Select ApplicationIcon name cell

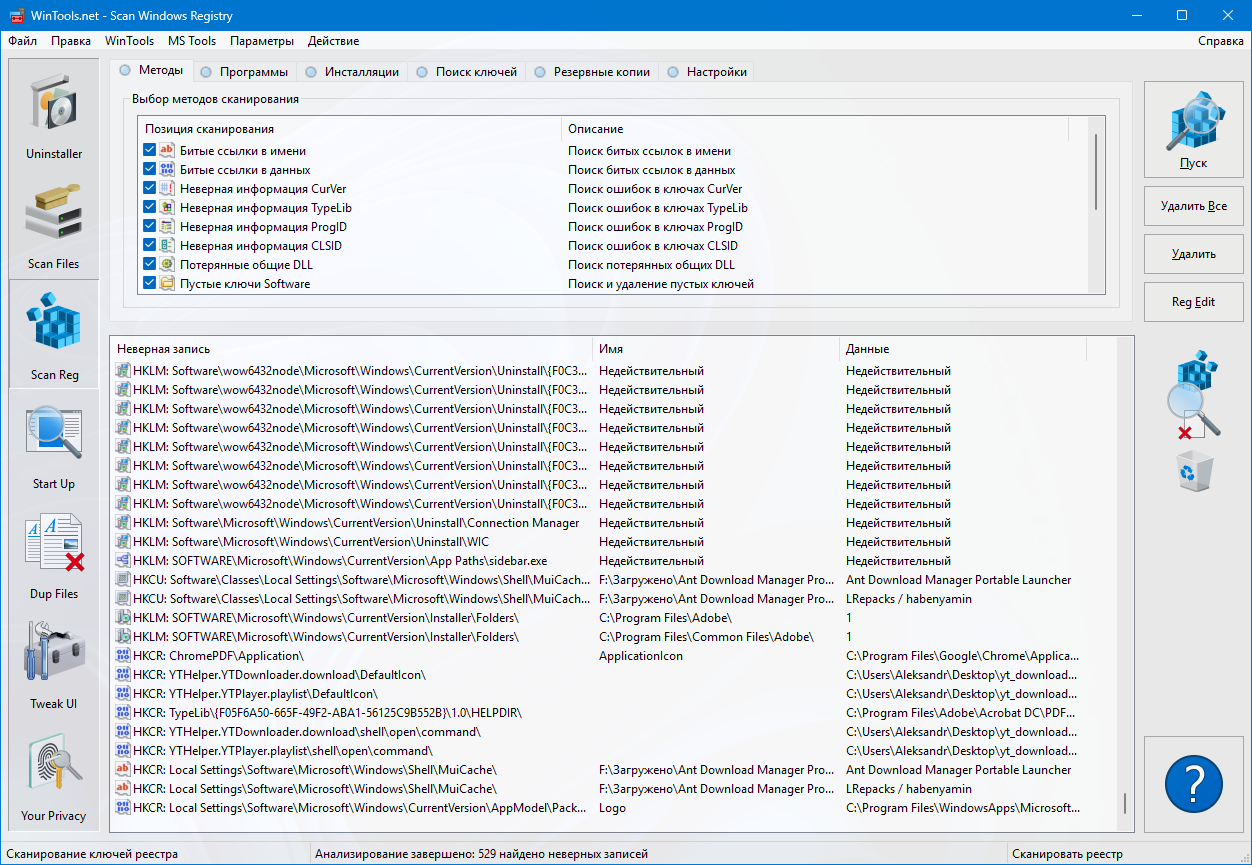click(x=641, y=656)
